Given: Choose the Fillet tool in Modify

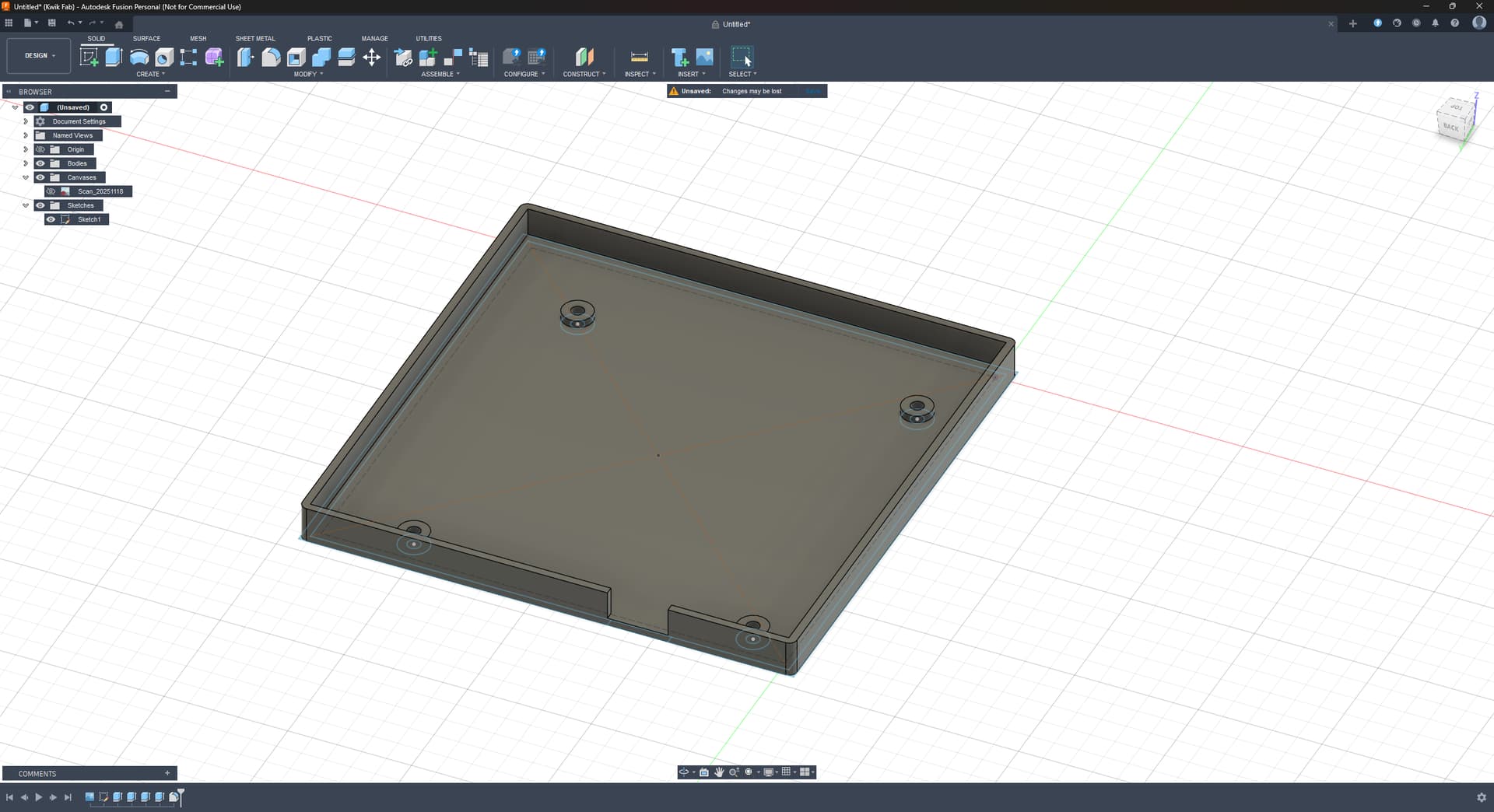Looking at the screenshot, I should point(271,57).
